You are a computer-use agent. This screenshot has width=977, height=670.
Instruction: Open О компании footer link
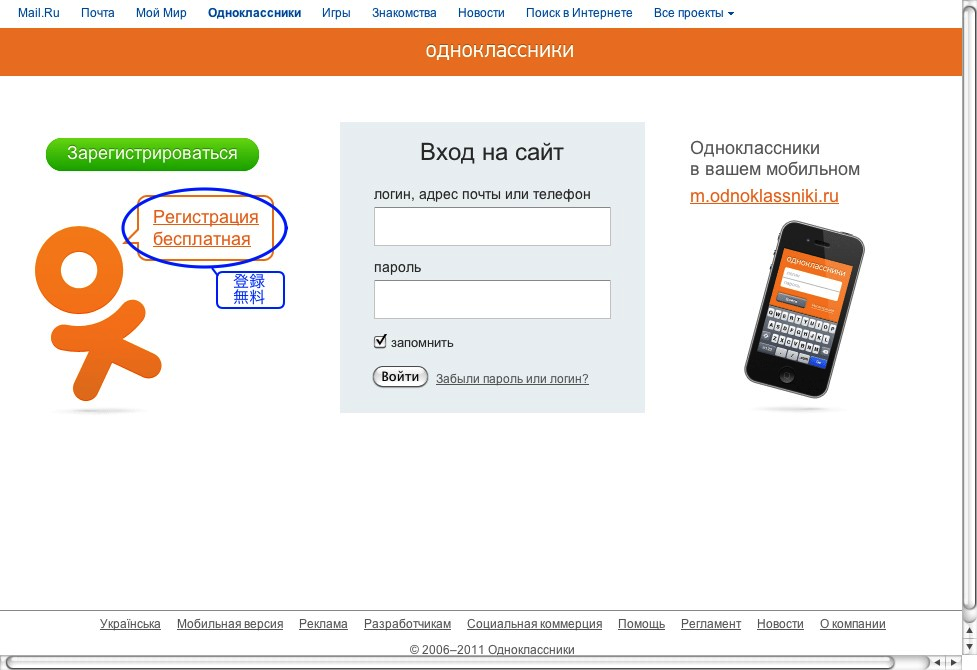[852, 624]
